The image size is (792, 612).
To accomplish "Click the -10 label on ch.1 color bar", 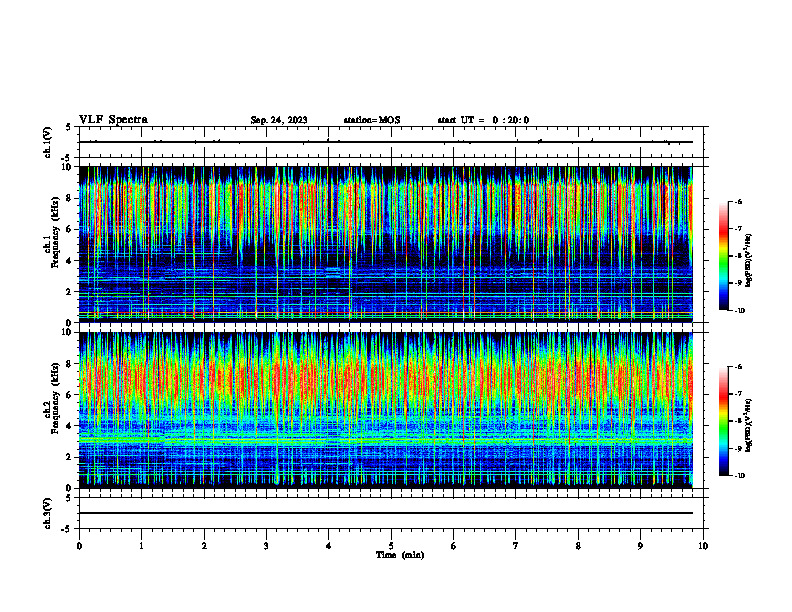I will click(x=740, y=311).
